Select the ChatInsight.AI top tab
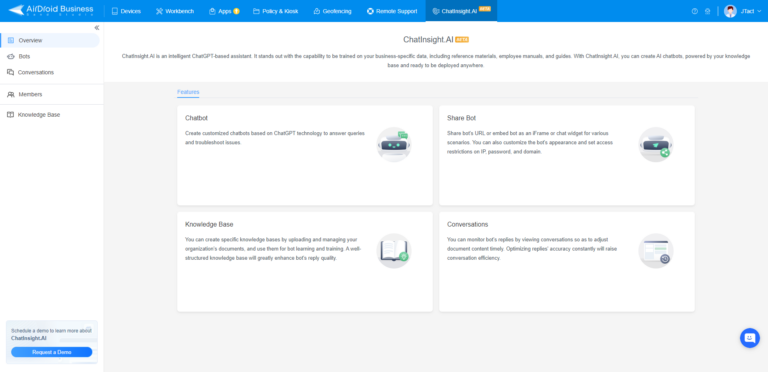 click(461, 11)
